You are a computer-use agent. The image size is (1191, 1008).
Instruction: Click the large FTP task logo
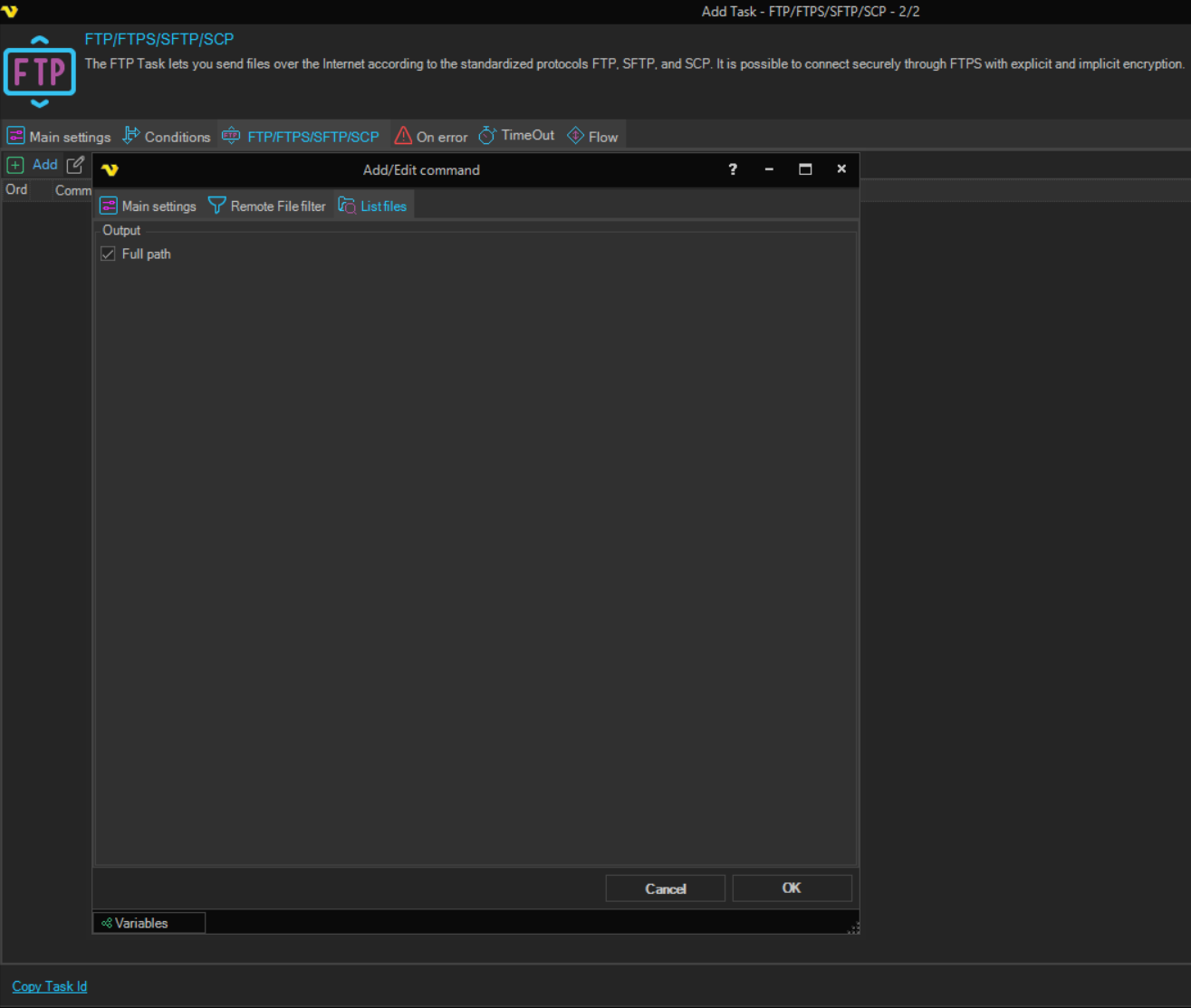pos(40,72)
